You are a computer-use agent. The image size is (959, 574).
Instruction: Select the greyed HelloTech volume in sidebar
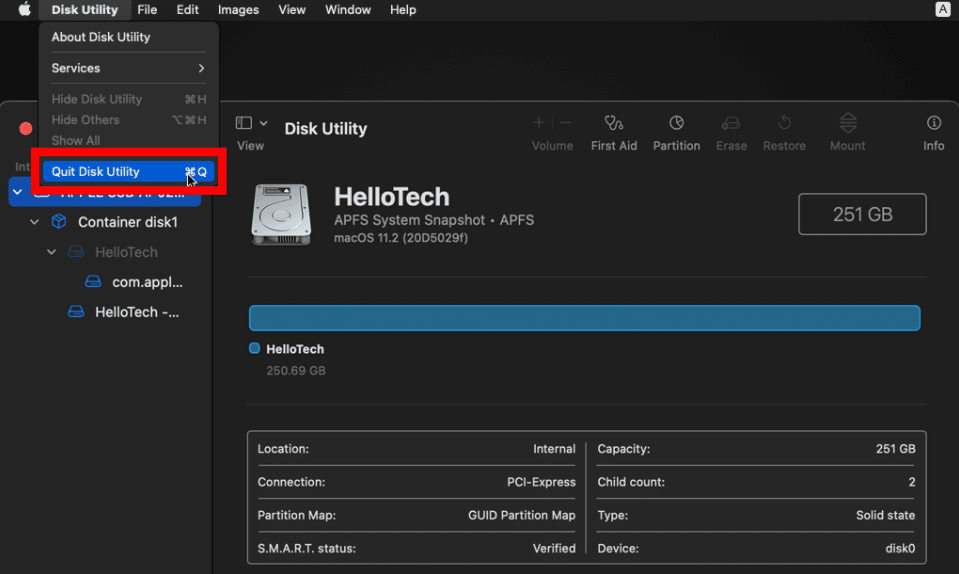pos(126,252)
